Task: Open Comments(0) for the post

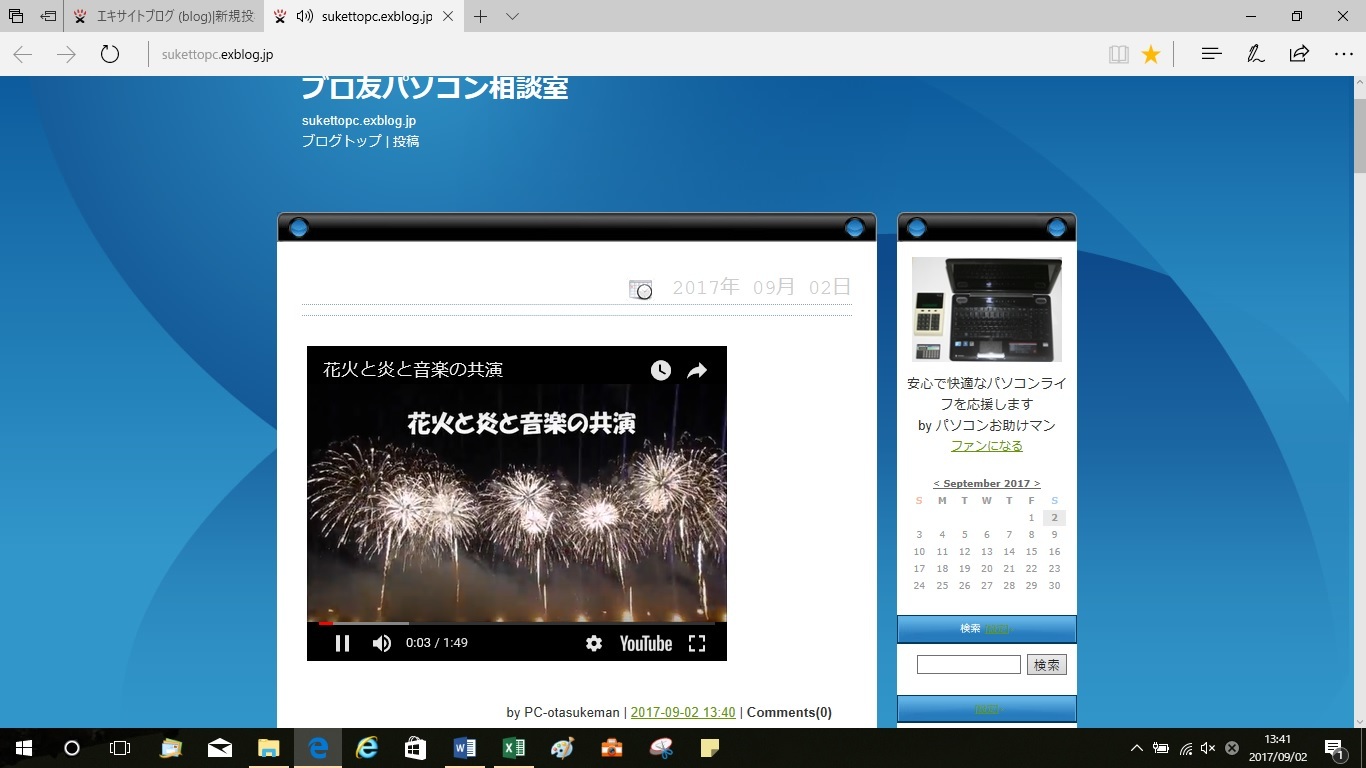Action: [789, 713]
